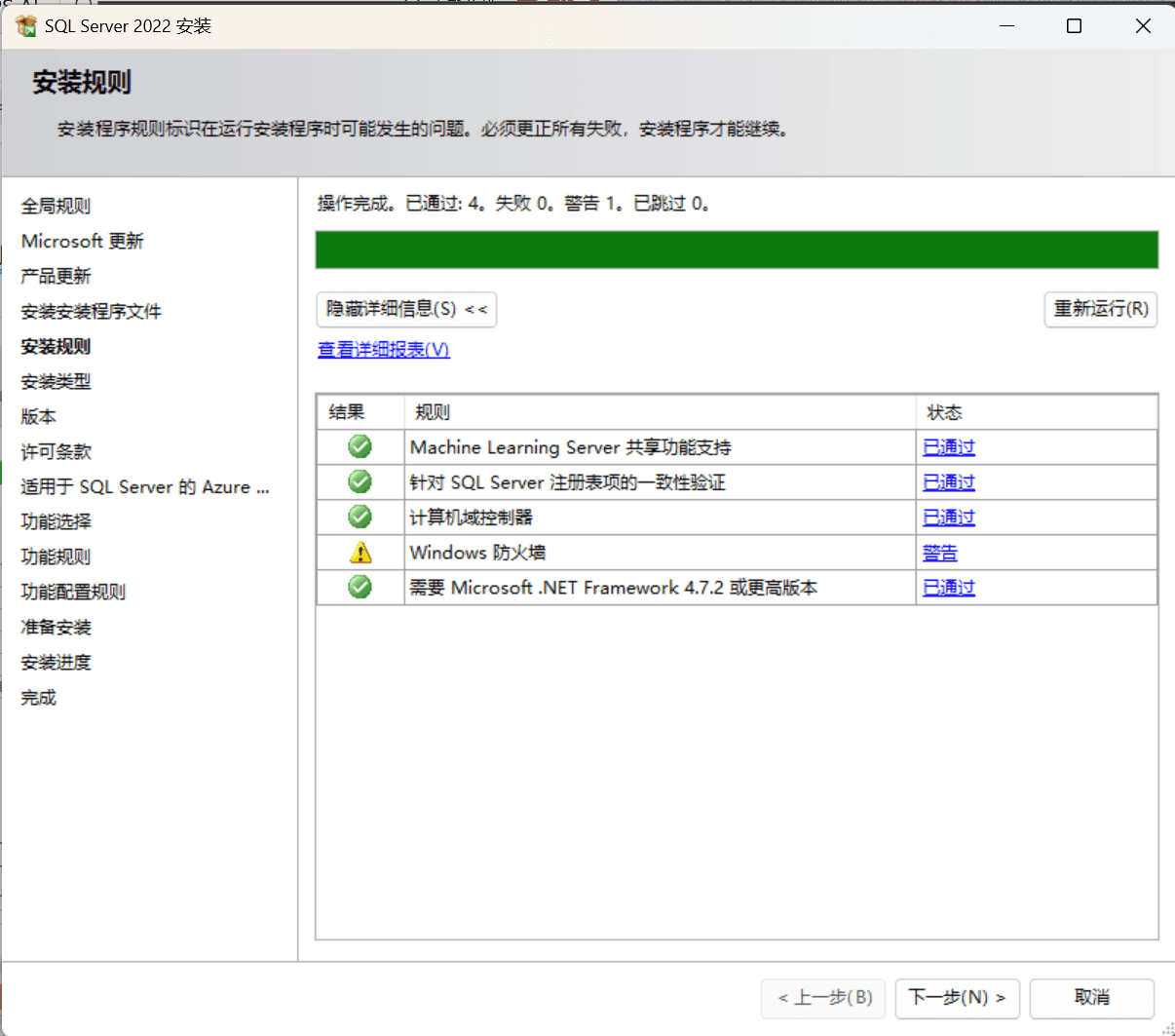The width and height of the screenshot is (1175, 1036).
Task: Collapse details with 隐藏详细信息(S) button
Action: coord(406,309)
